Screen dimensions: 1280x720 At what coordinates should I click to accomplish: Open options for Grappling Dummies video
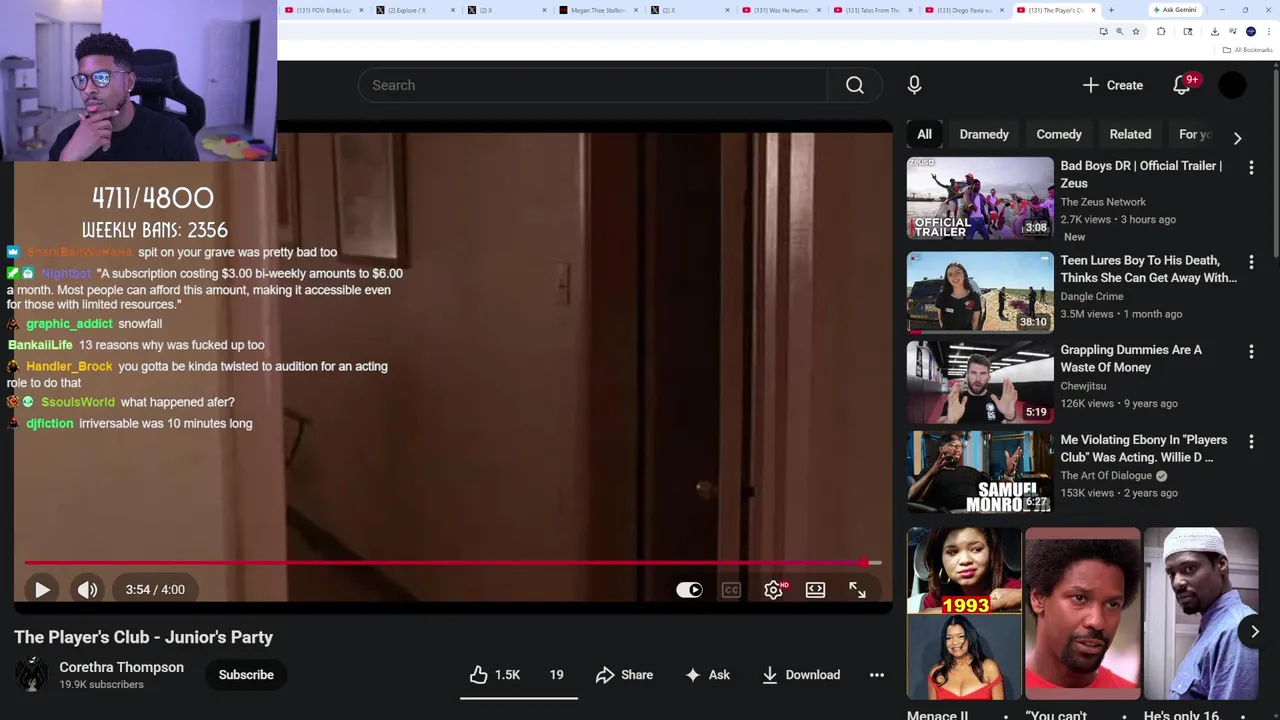[1251, 352]
